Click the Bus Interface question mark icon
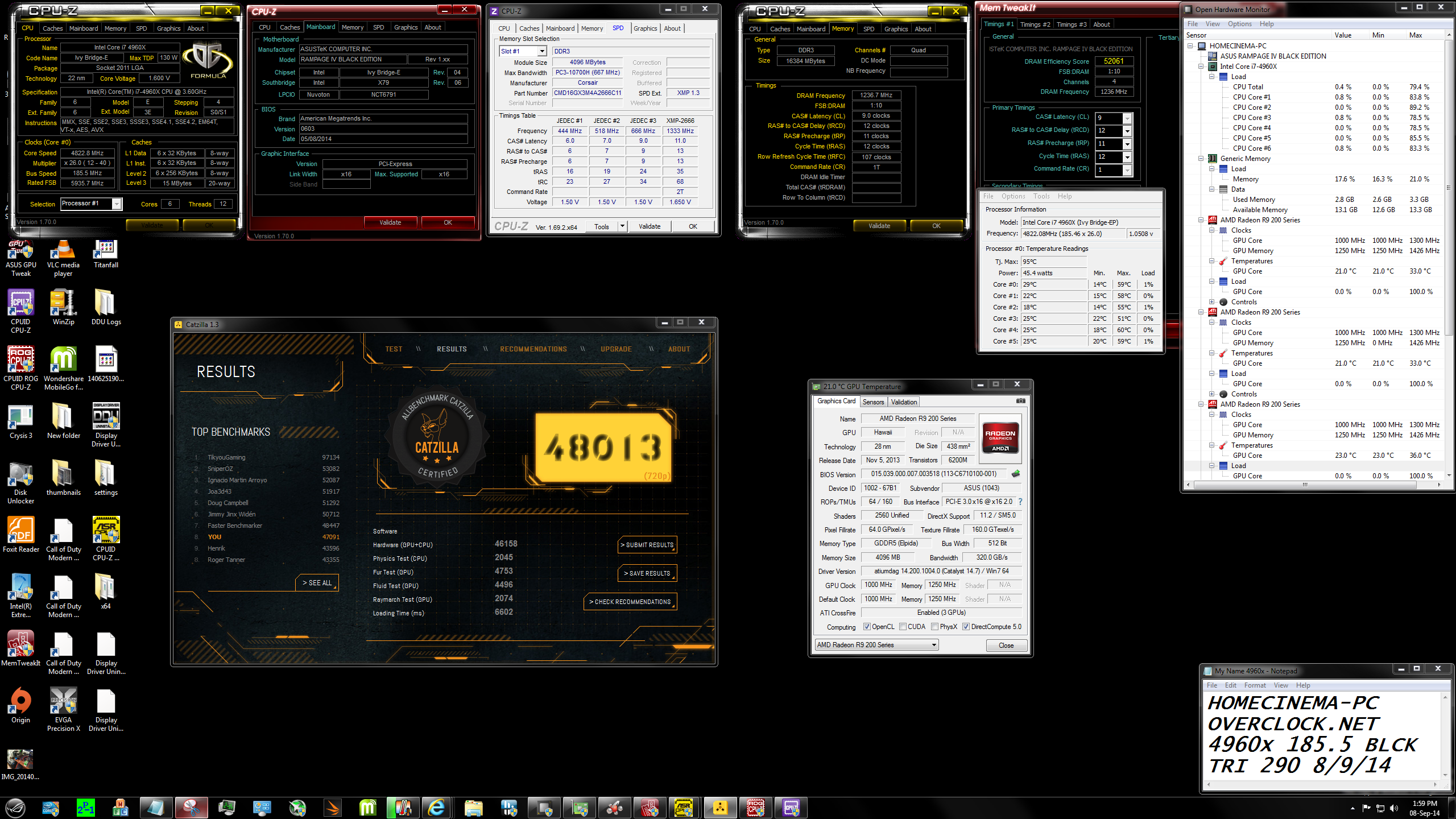Image resolution: width=1456 pixels, height=819 pixels. click(x=1020, y=502)
